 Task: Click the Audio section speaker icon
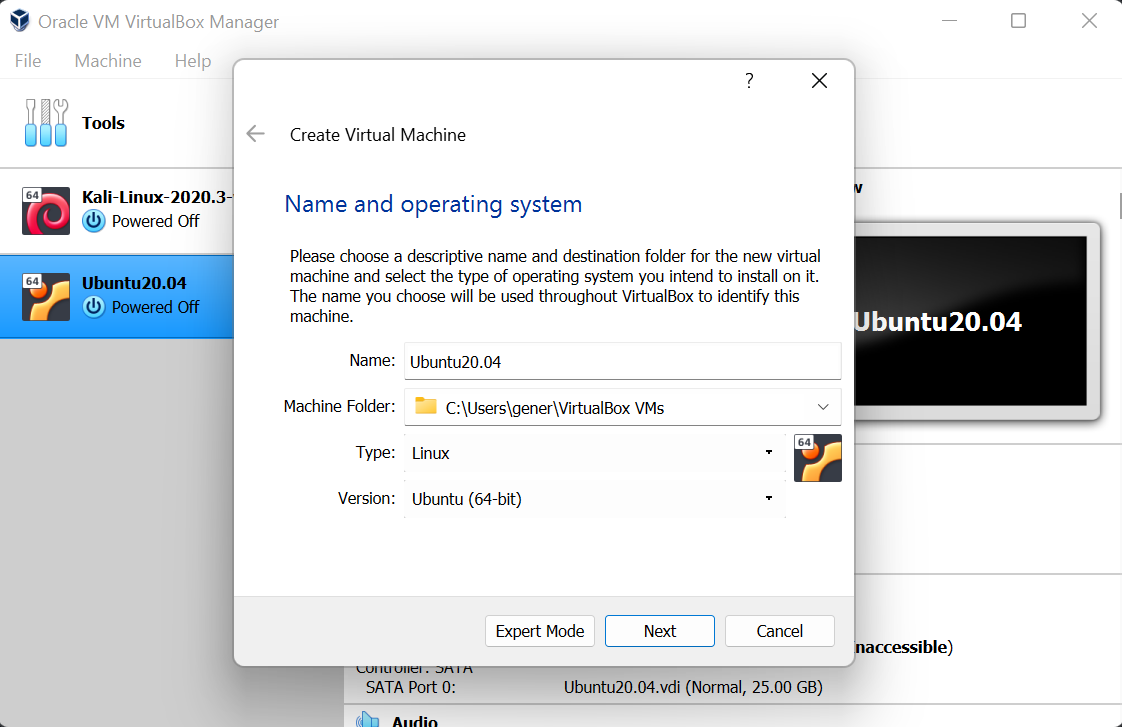tap(368, 719)
